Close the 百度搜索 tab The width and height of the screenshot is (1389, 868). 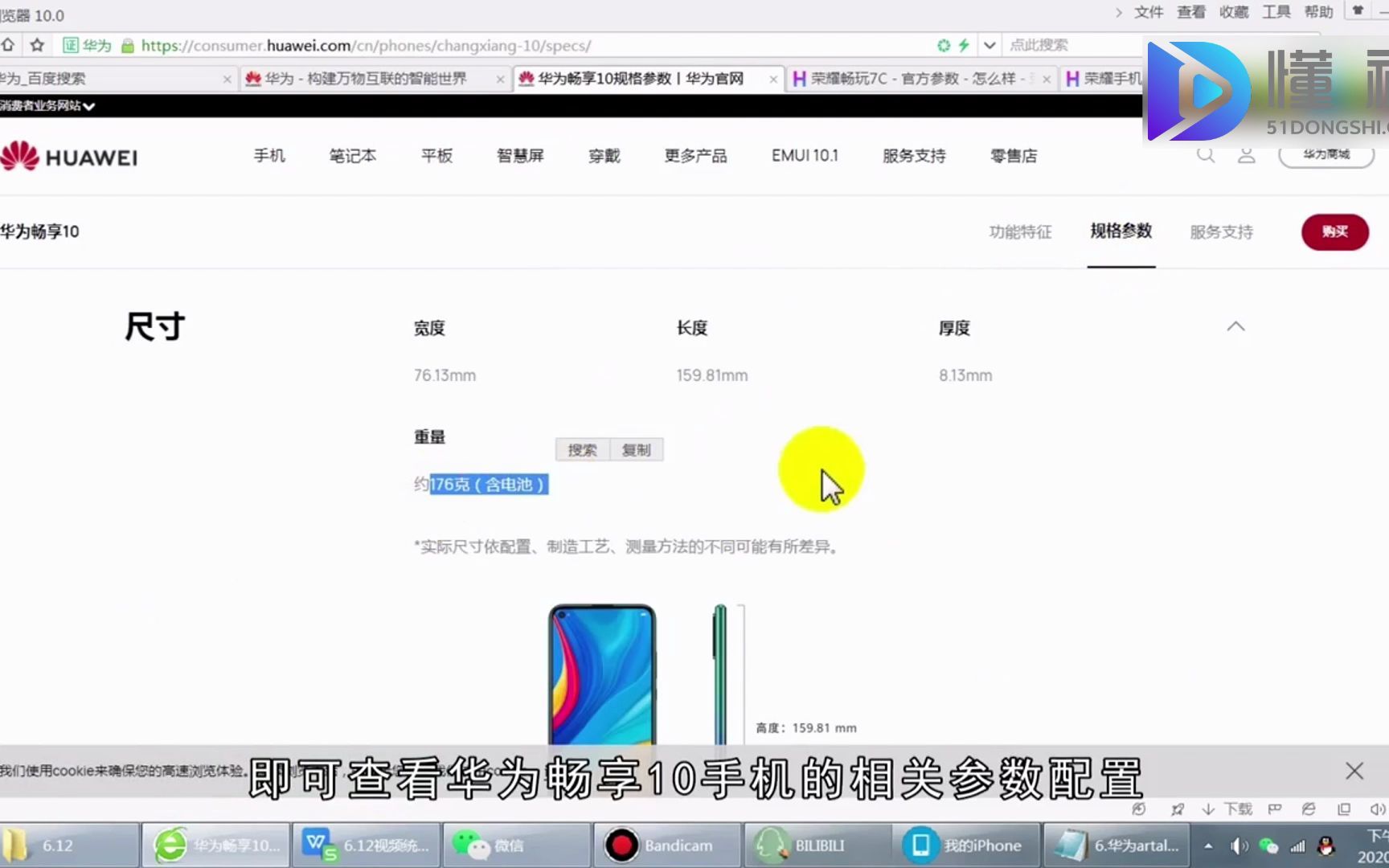[227, 80]
